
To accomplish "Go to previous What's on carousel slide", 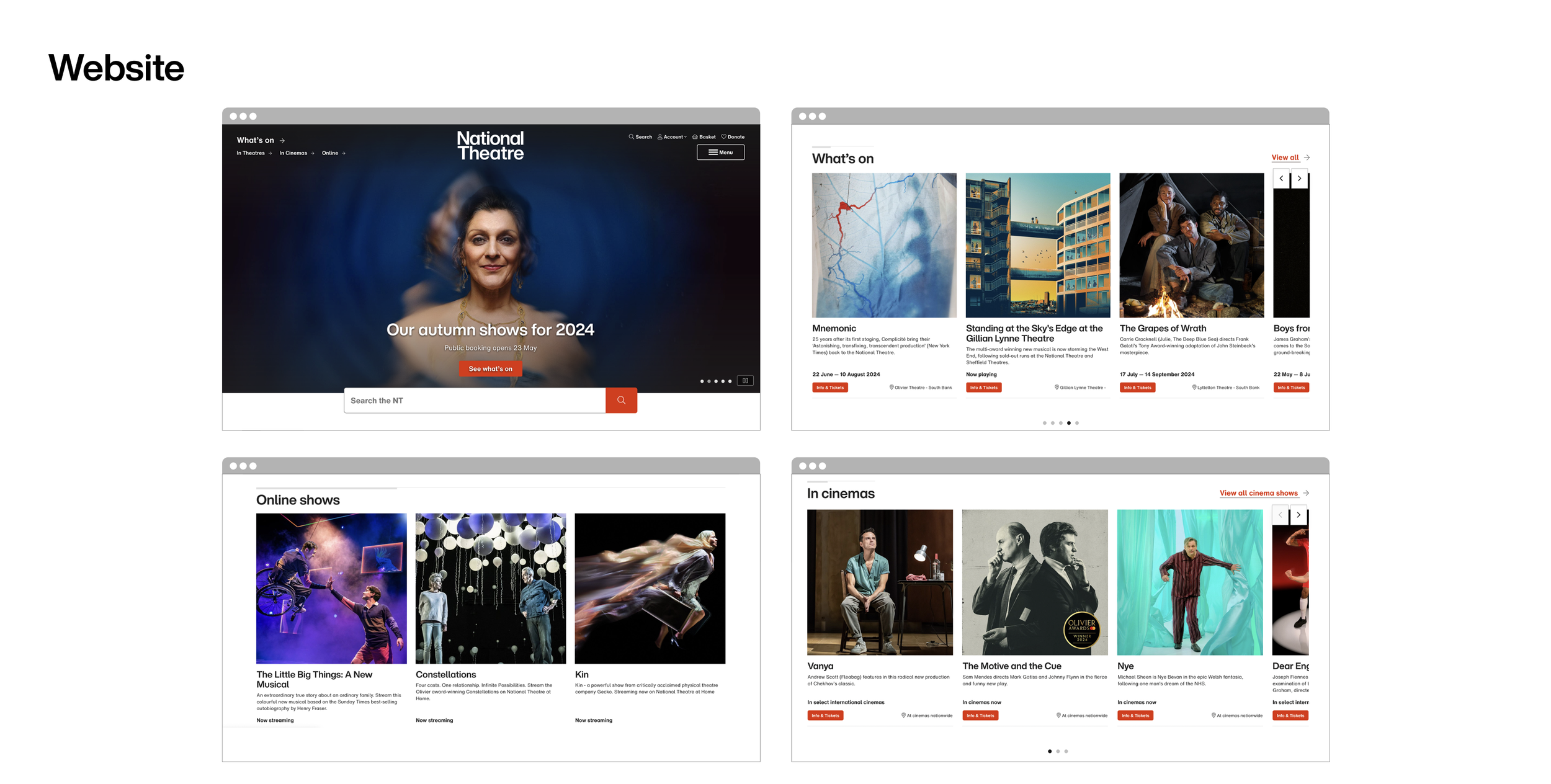I will pos(1281,179).
